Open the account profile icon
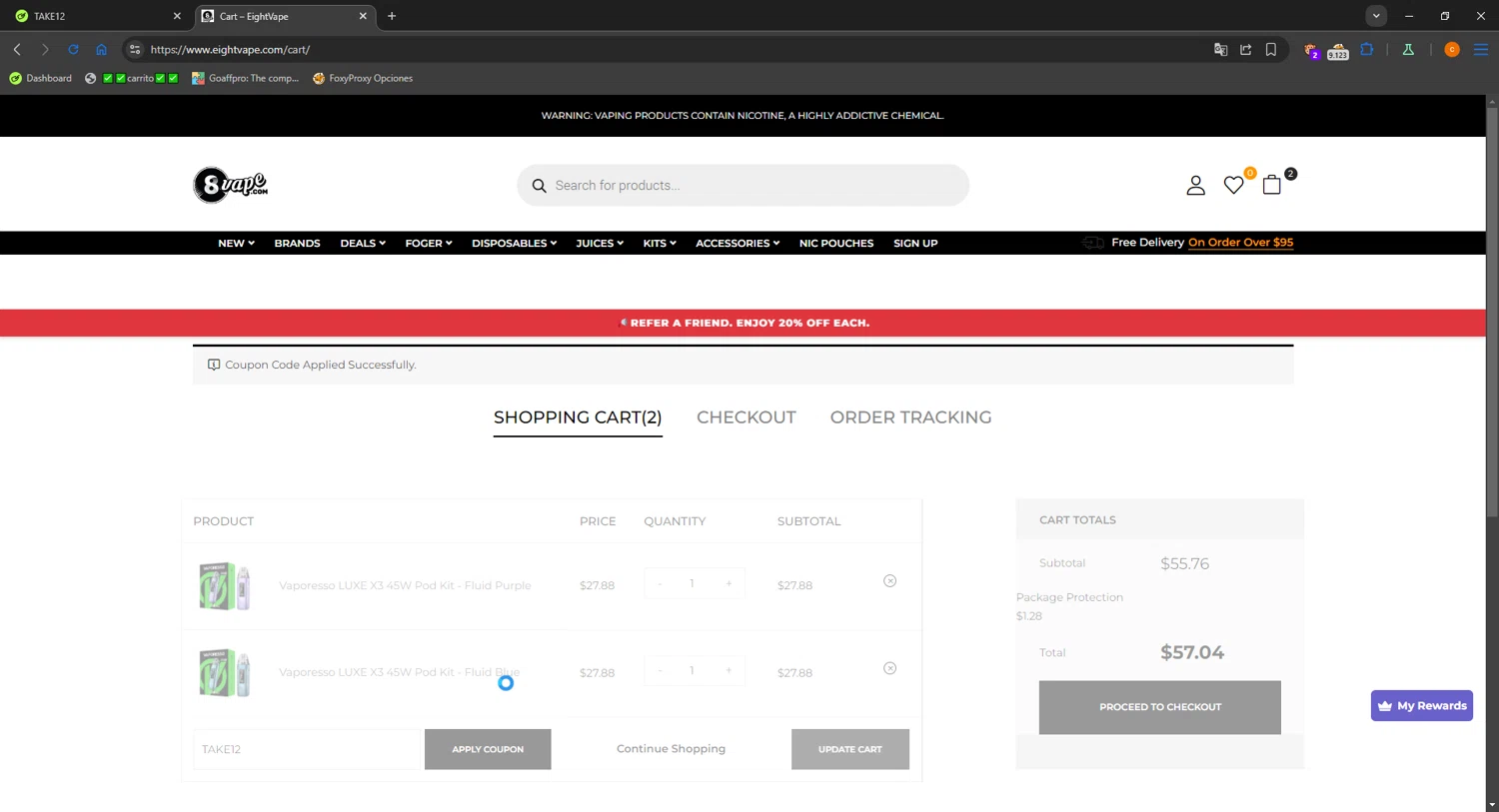Image resolution: width=1499 pixels, height=812 pixels. (x=1195, y=186)
